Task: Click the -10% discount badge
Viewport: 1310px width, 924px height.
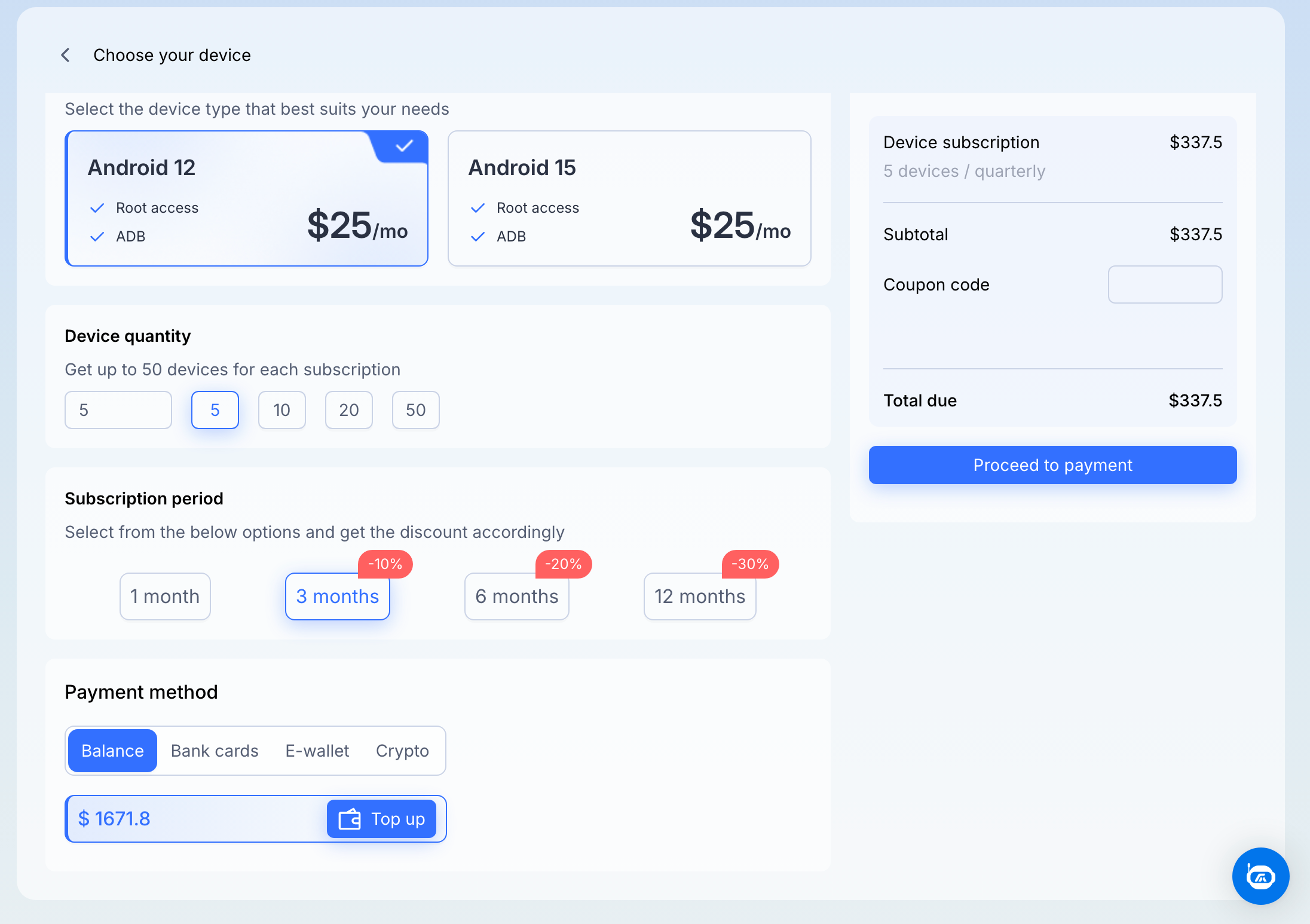Action: pos(385,564)
